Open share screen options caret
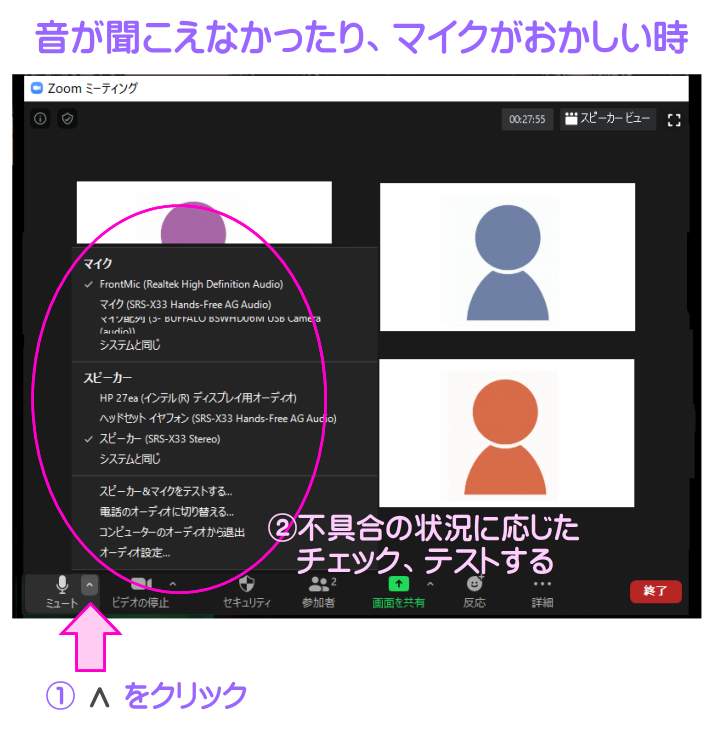The width and height of the screenshot is (713, 734). (x=430, y=584)
